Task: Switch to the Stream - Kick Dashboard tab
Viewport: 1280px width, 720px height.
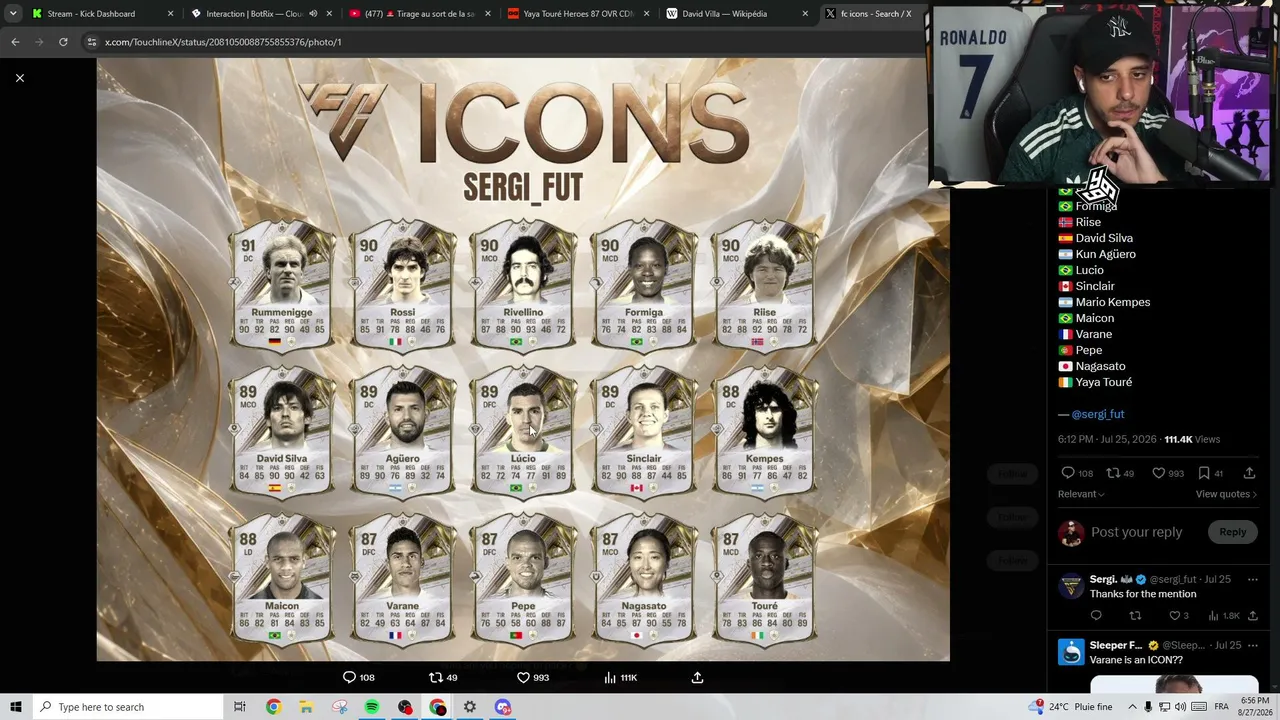Action: [x=91, y=14]
